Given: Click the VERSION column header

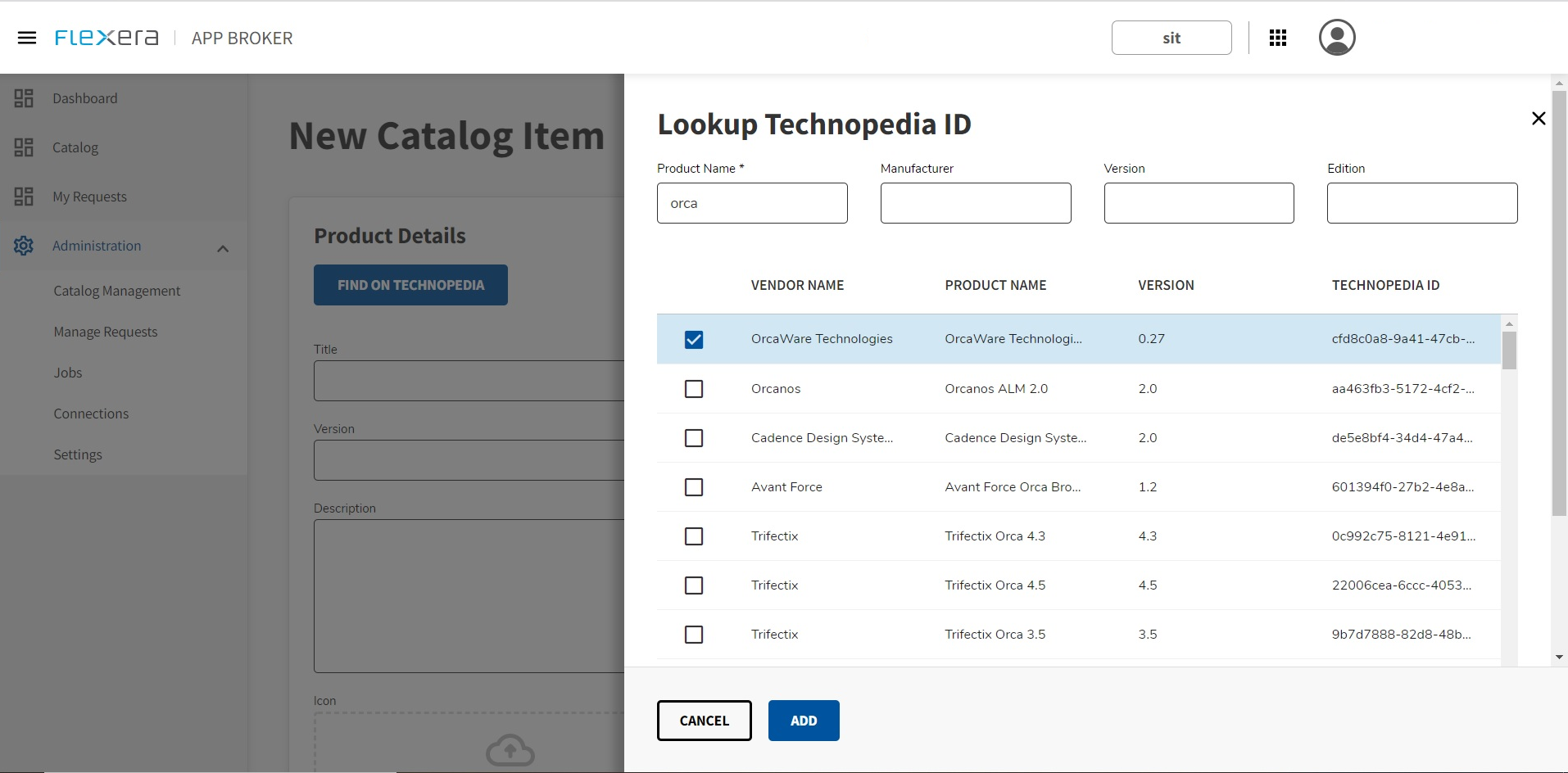Looking at the screenshot, I should [1166, 285].
